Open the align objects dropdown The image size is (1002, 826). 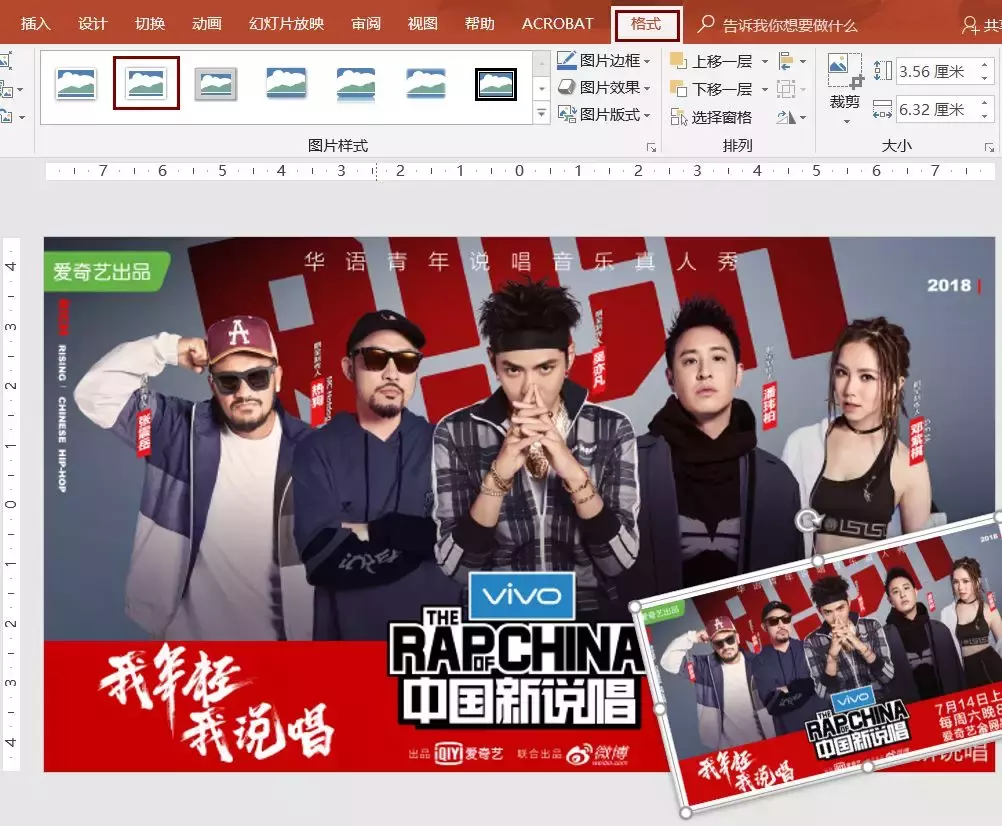coord(792,61)
